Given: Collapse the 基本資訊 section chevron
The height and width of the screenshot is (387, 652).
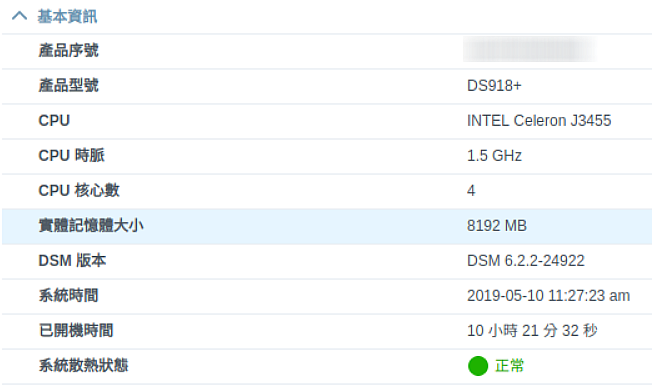Looking at the screenshot, I should [20, 16].
